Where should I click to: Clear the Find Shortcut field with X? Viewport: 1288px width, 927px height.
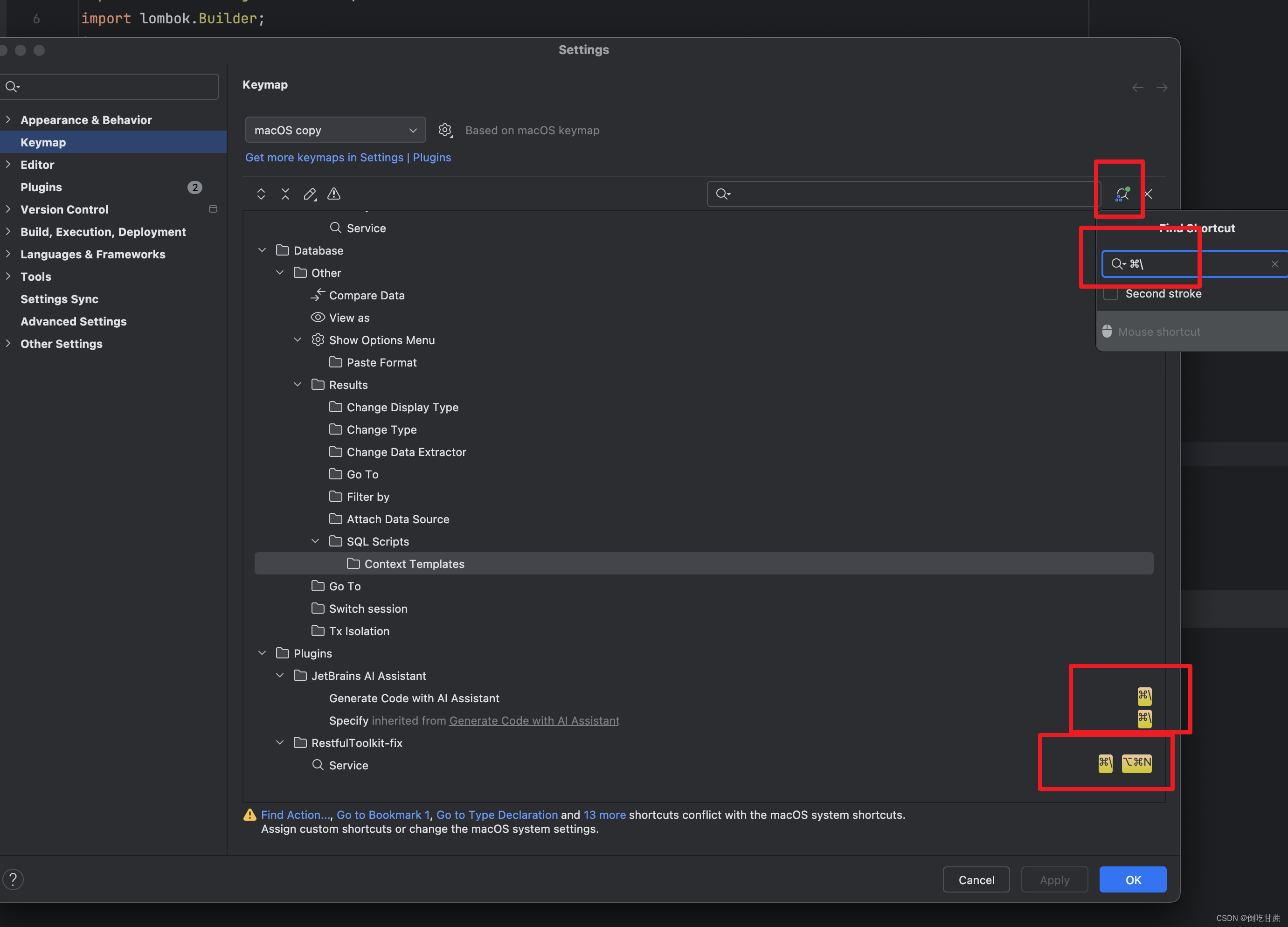click(1274, 263)
